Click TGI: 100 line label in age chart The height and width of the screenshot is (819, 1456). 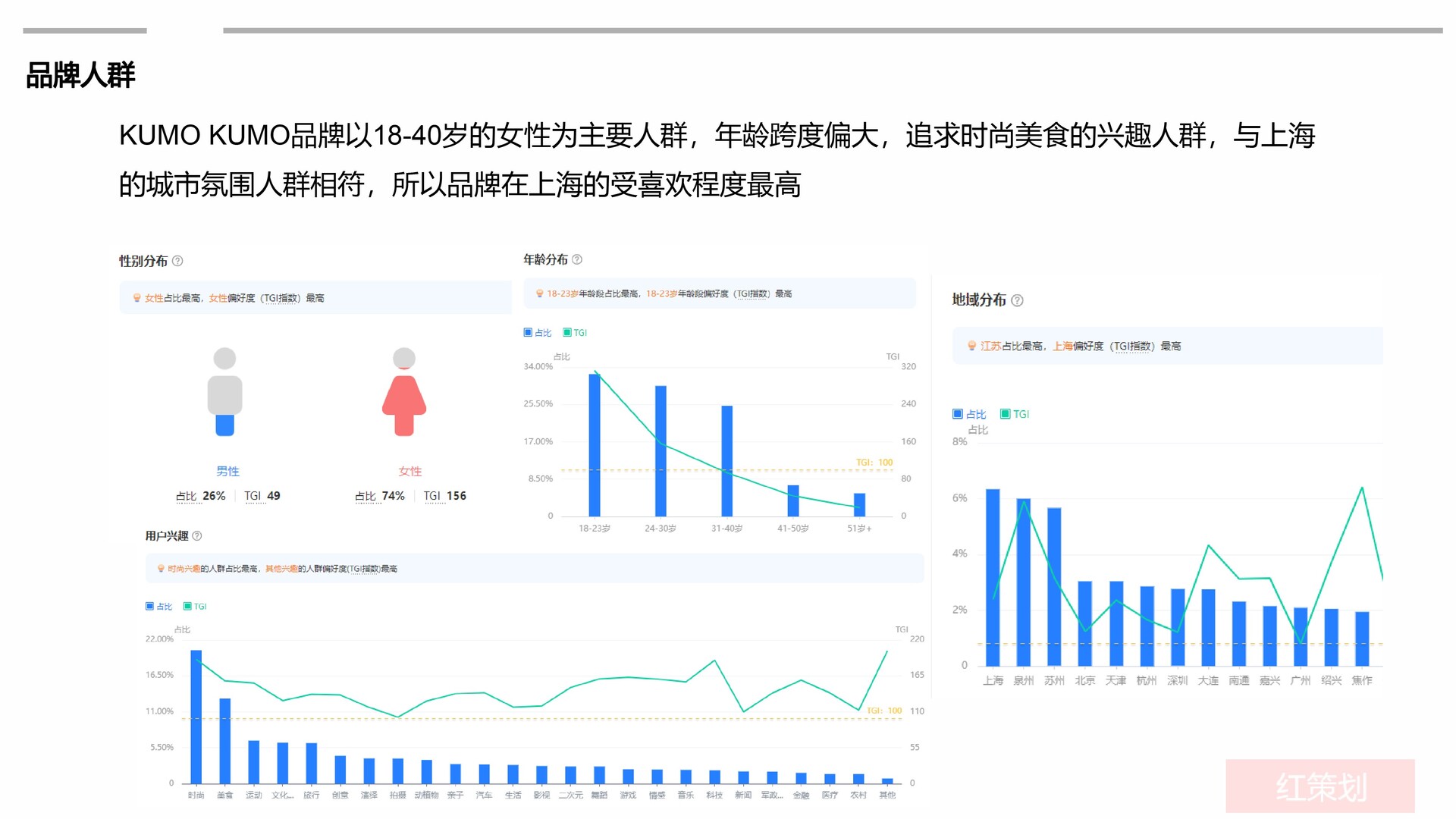pos(874,462)
